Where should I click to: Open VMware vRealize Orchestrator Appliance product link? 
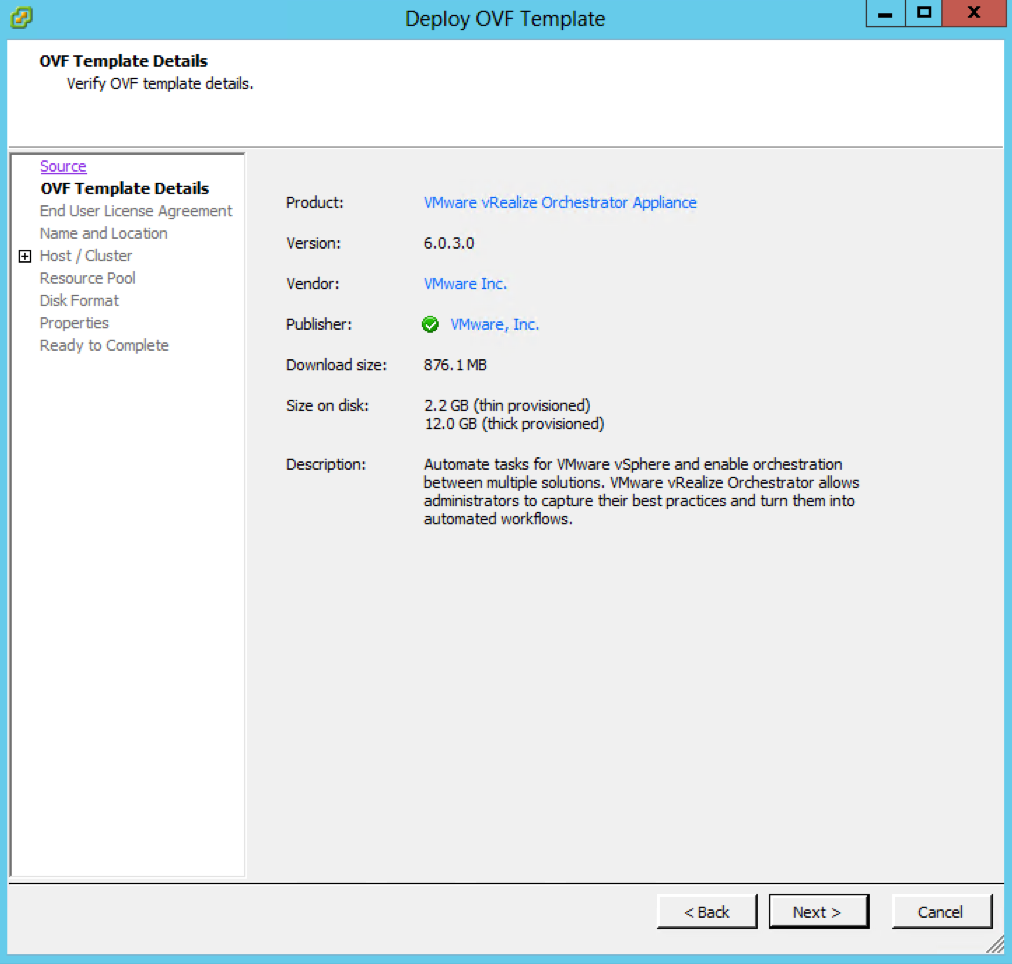[560, 203]
